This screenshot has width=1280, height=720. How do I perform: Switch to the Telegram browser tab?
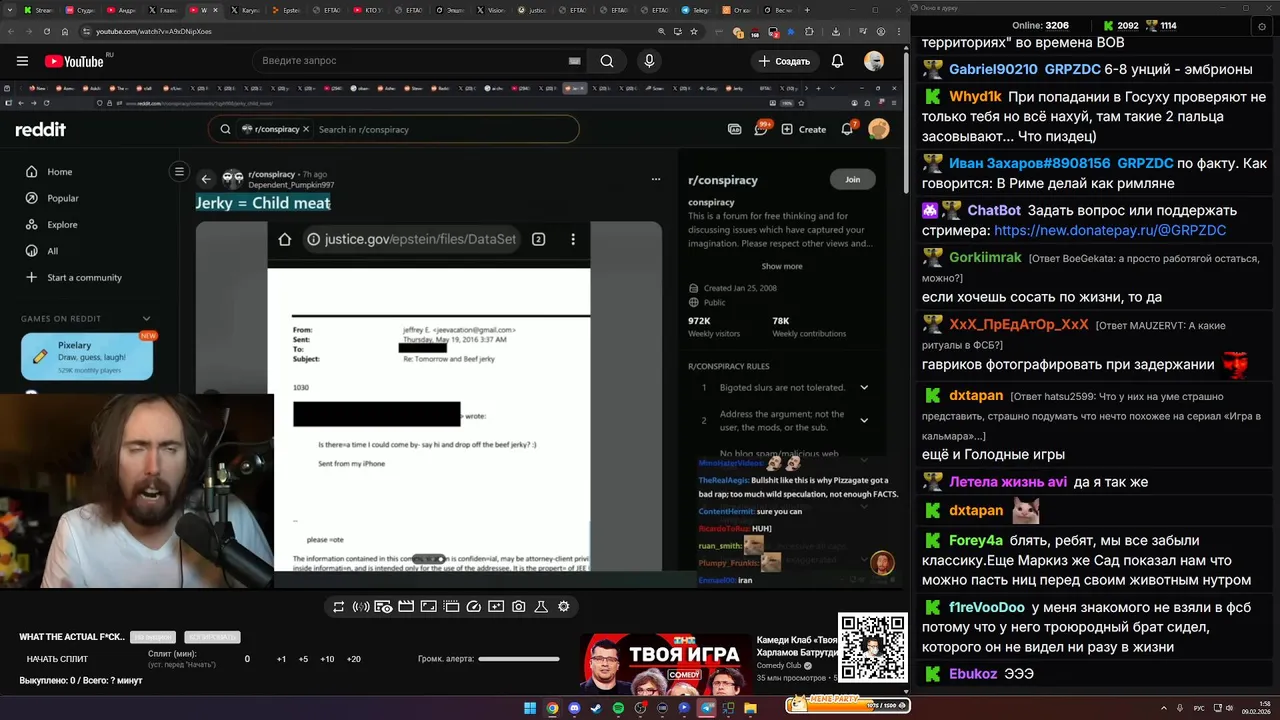pyautogui.click(x=697, y=10)
